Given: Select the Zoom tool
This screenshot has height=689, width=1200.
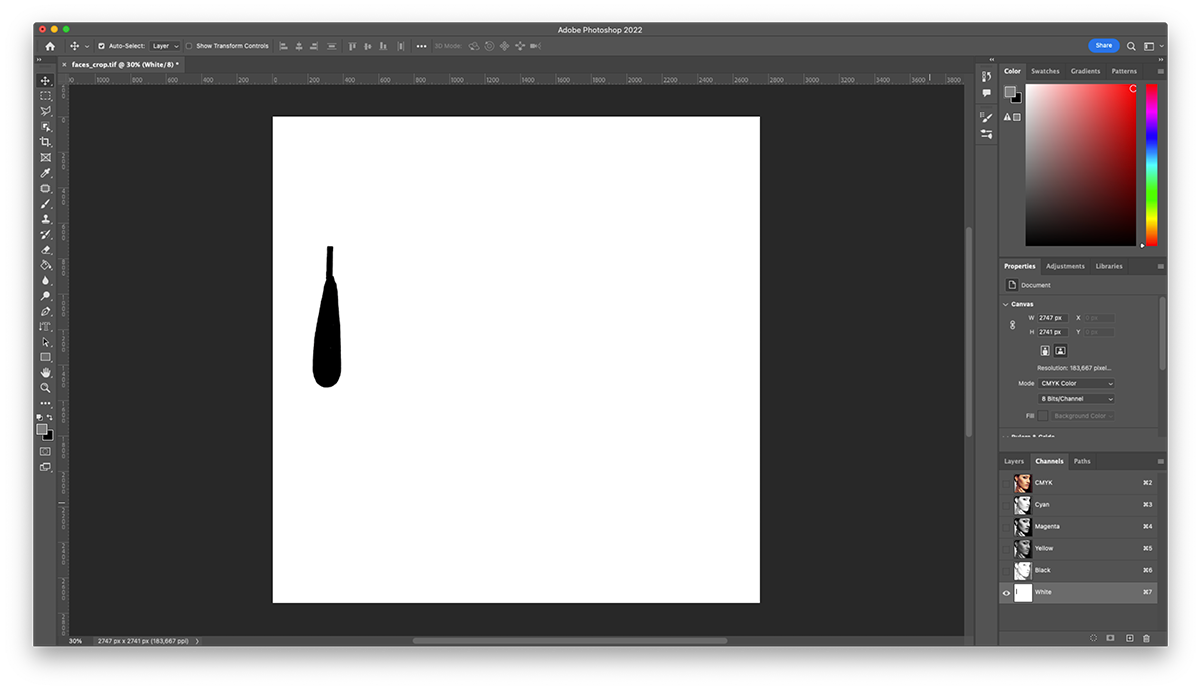Looking at the screenshot, I should (45, 388).
